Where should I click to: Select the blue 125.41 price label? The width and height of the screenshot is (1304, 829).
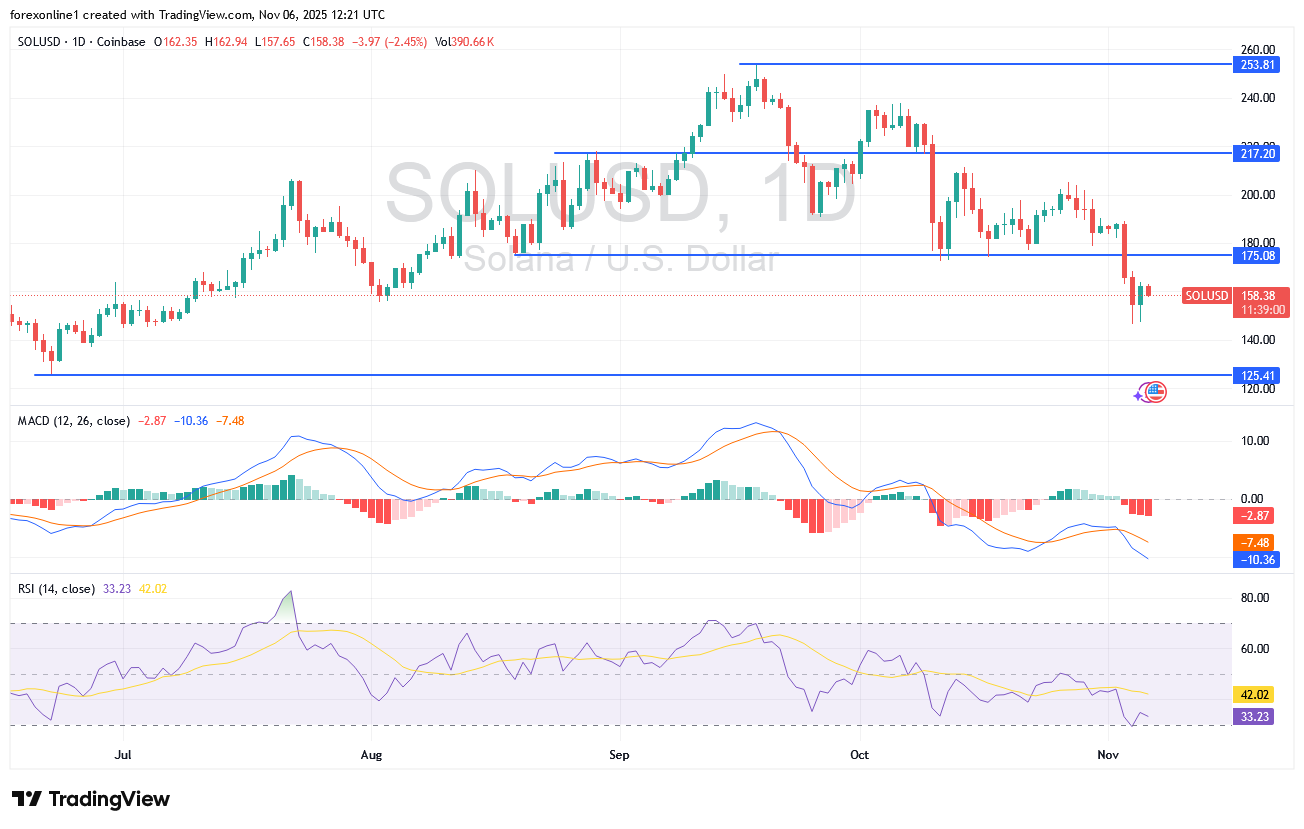pos(1257,375)
